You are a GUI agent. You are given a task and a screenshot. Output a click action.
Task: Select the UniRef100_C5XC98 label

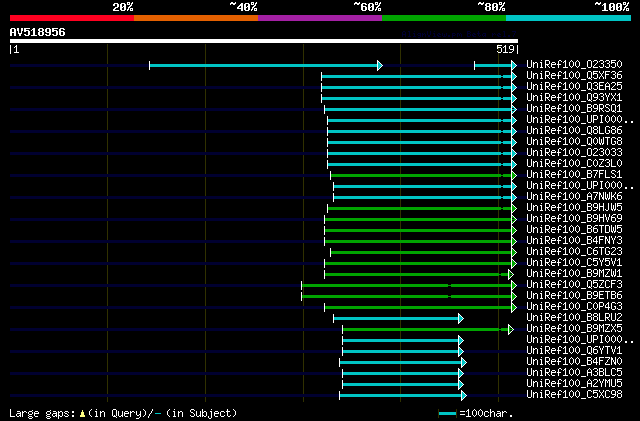(x=574, y=395)
